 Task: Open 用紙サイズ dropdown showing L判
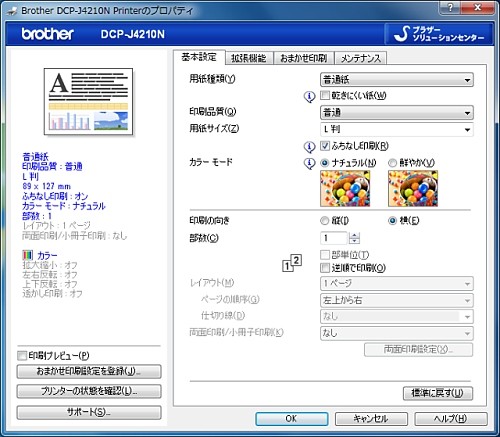(397, 129)
